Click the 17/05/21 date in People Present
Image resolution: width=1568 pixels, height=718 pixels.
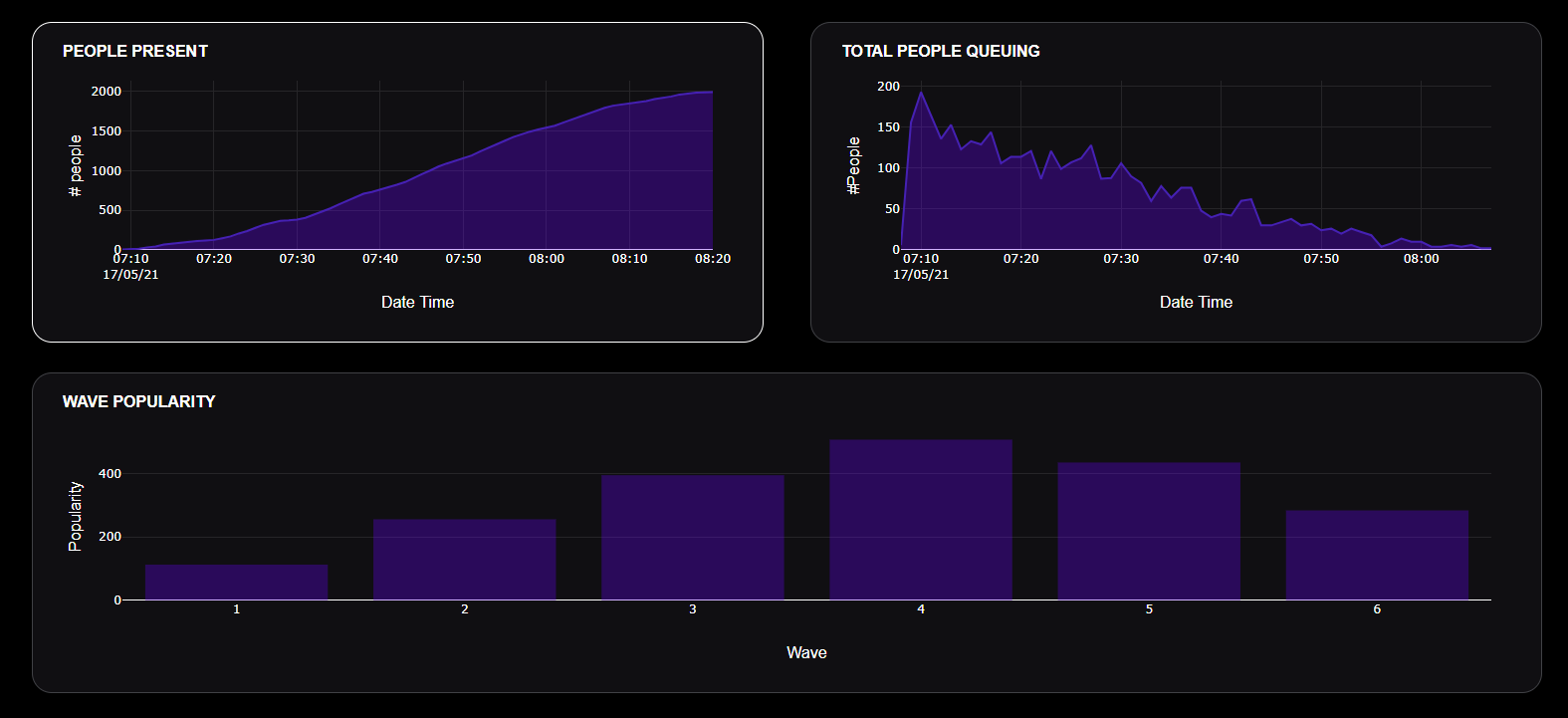[130, 275]
